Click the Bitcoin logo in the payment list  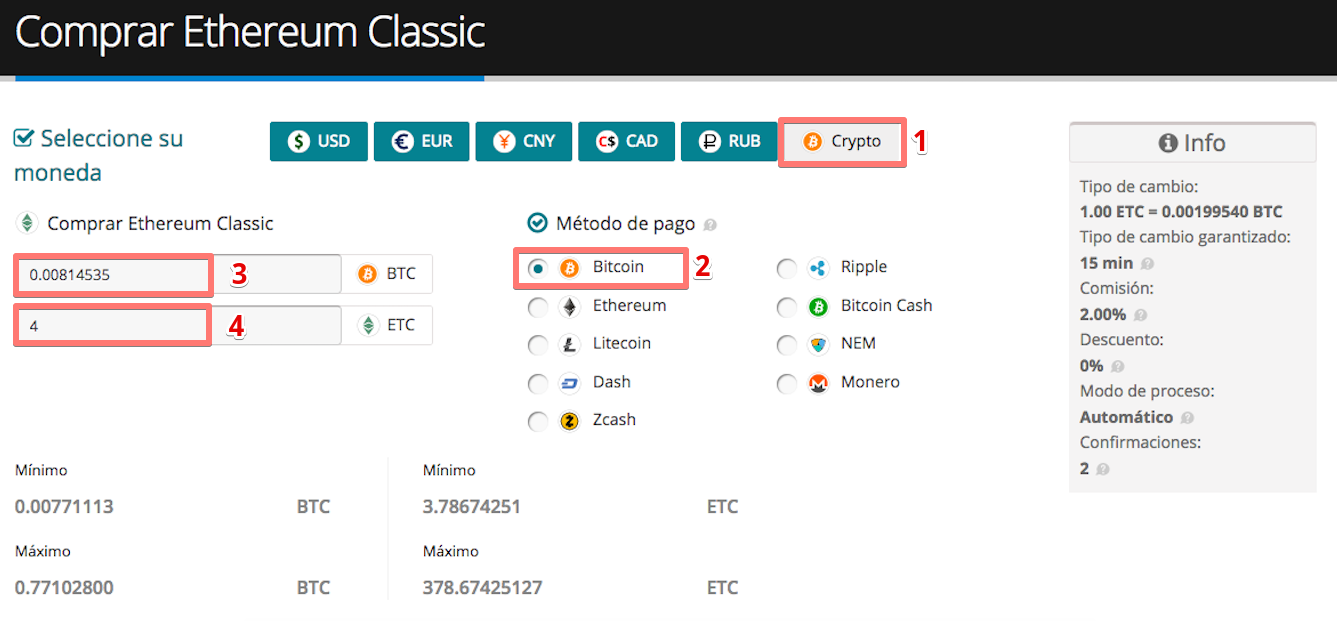[x=570, y=268]
